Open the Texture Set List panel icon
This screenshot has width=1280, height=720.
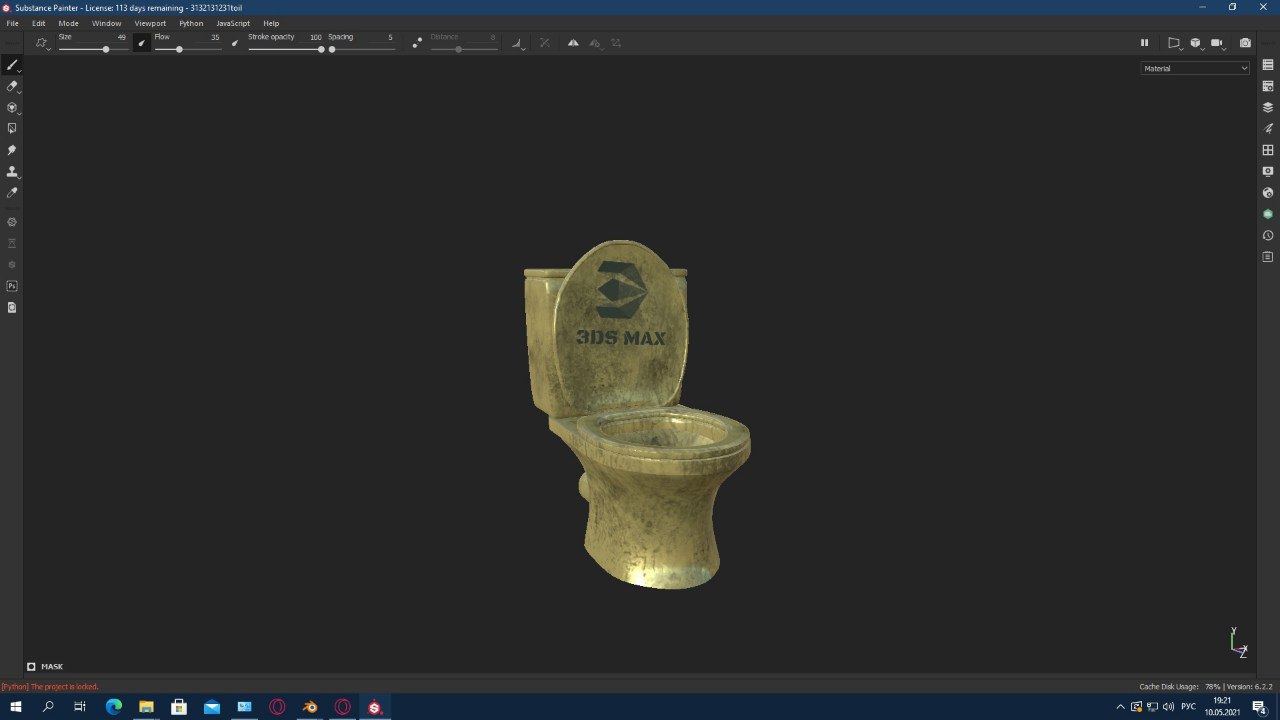click(1268, 65)
